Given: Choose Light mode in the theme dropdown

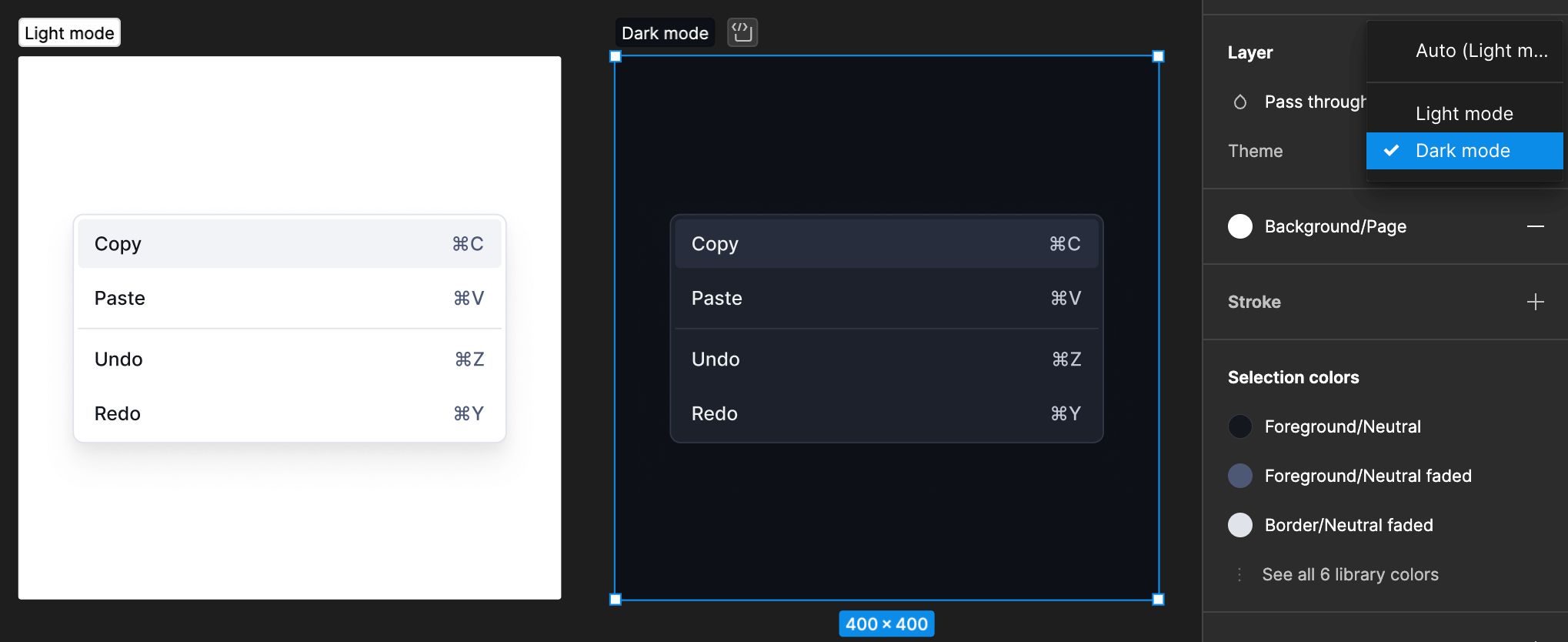Looking at the screenshot, I should [1464, 113].
